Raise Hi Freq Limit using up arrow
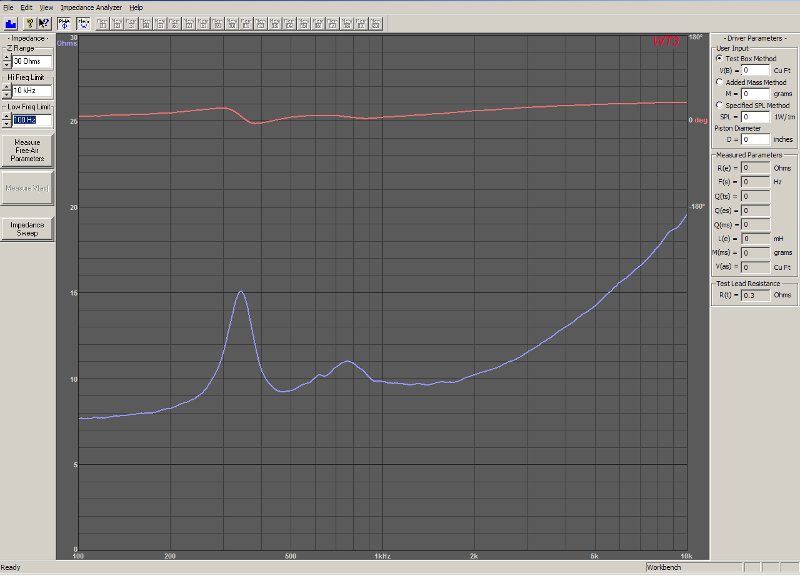This screenshot has height=576, width=800. [x=7, y=87]
